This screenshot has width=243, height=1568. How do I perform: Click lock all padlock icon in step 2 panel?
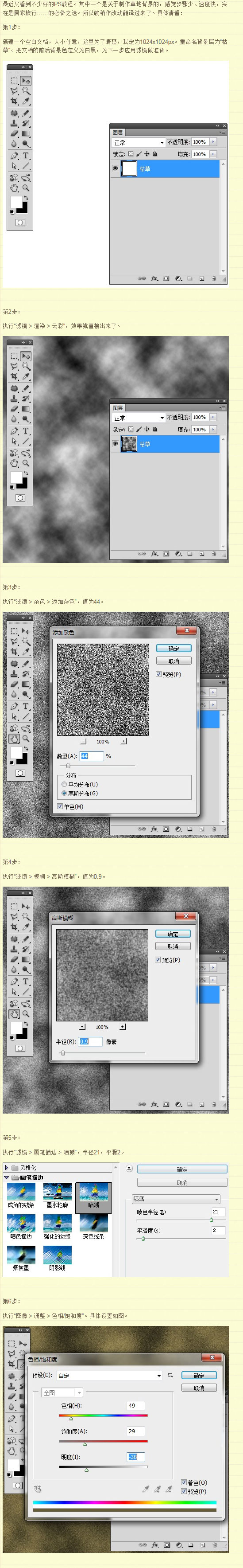(154, 429)
